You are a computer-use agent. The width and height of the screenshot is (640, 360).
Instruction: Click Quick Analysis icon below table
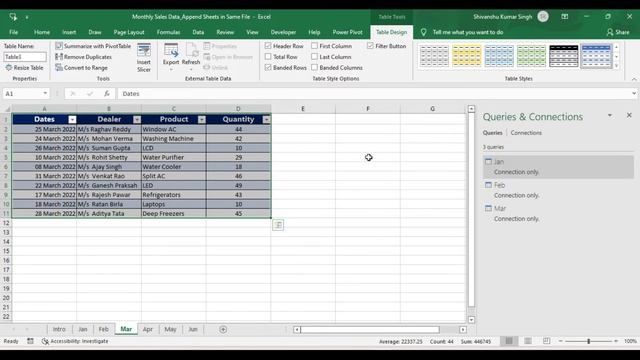pos(278,225)
